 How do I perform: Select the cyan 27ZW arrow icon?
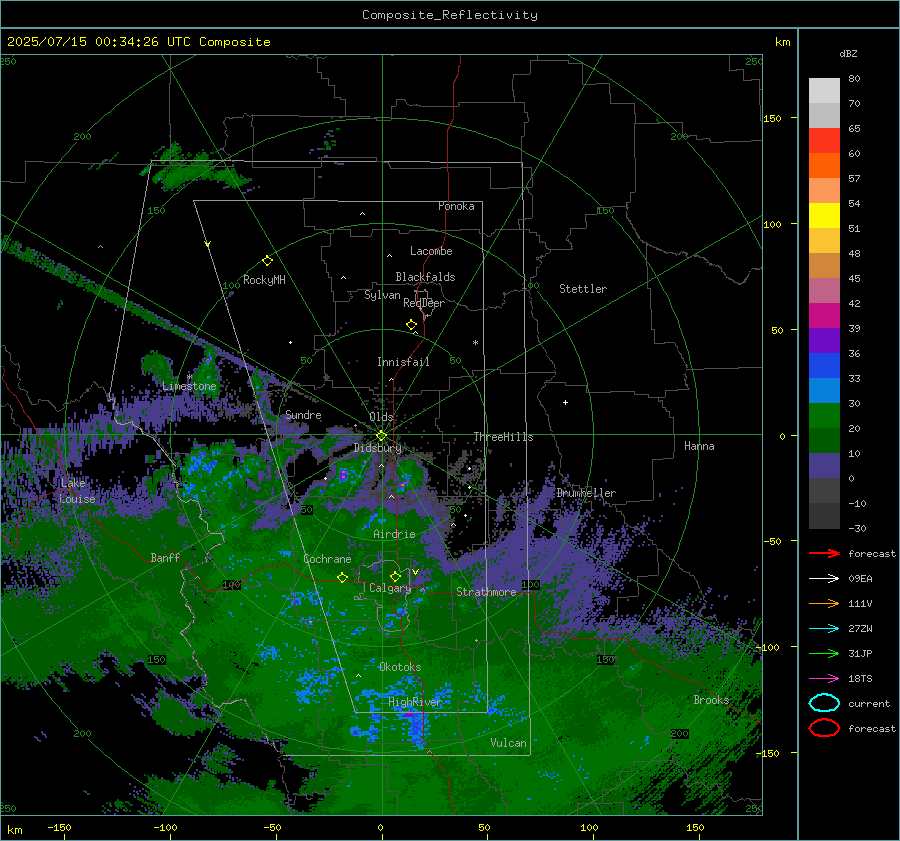[824, 629]
